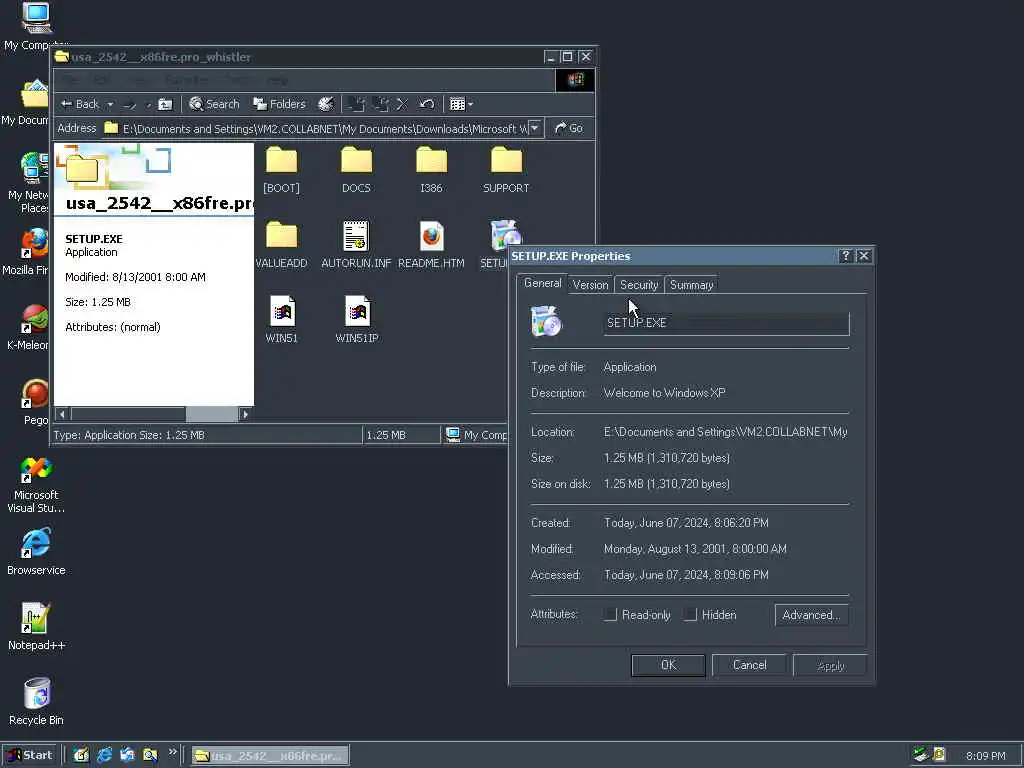Click the Back arrow in Explorer toolbar
The width and height of the screenshot is (1024, 768).
[x=79, y=104]
